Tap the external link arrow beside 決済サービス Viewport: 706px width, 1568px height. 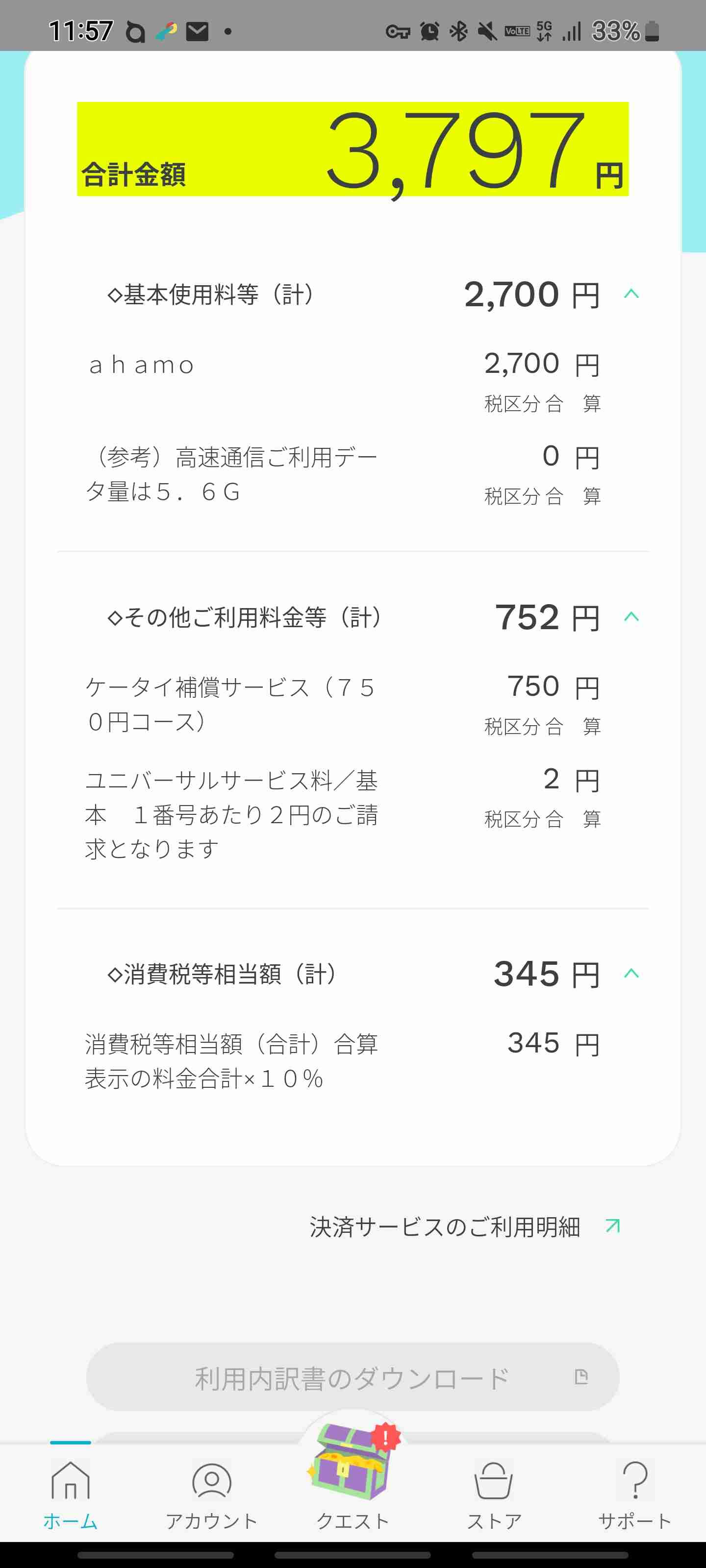(x=613, y=1226)
